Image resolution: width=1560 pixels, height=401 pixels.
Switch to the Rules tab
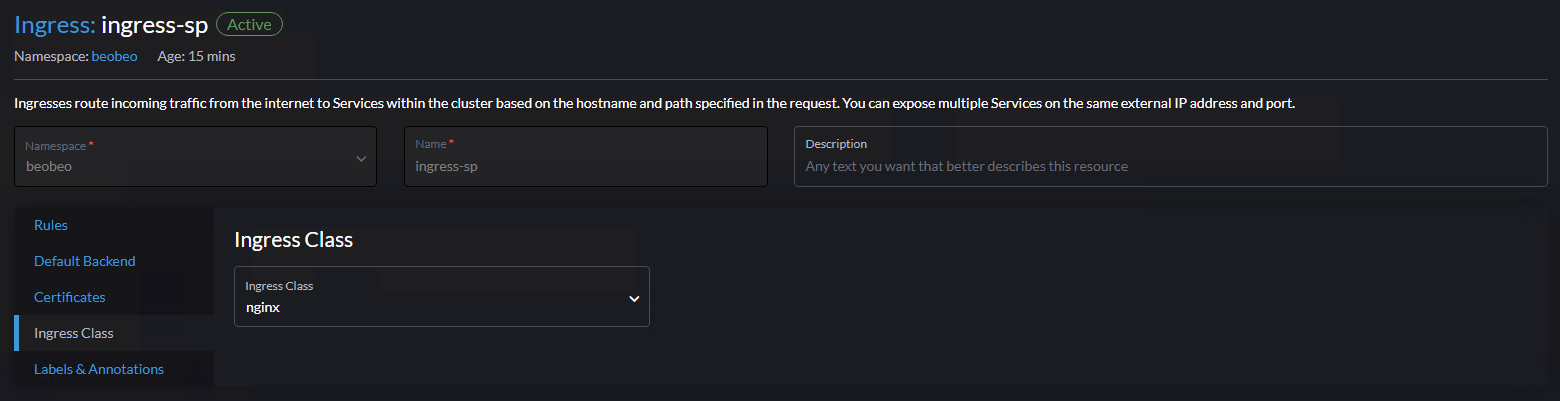[x=51, y=225]
